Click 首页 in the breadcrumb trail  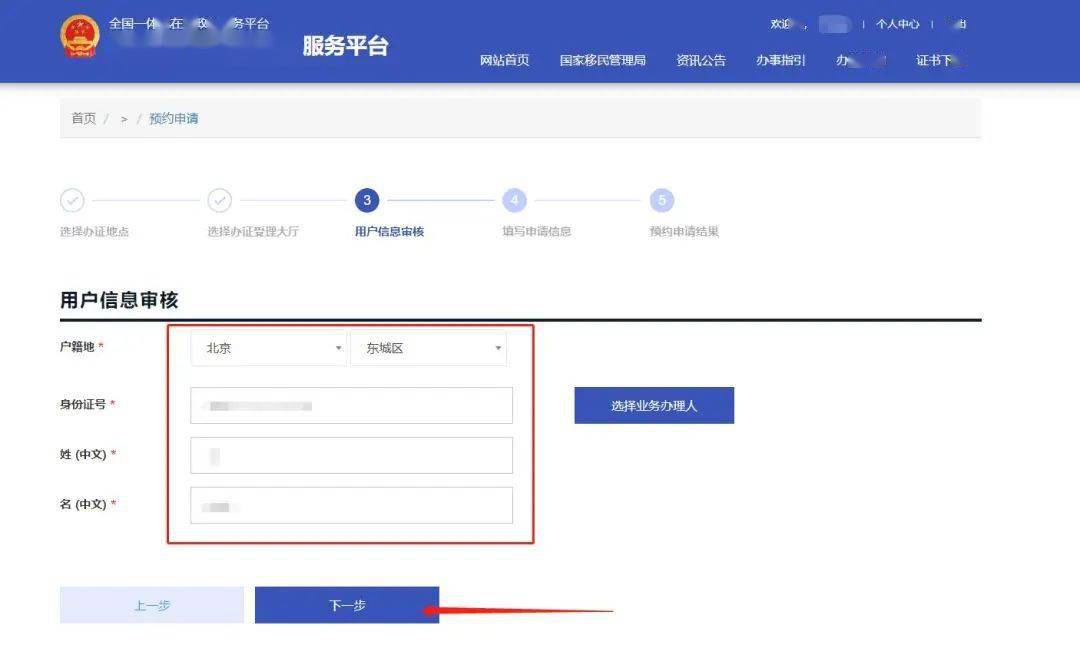coord(84,117)
